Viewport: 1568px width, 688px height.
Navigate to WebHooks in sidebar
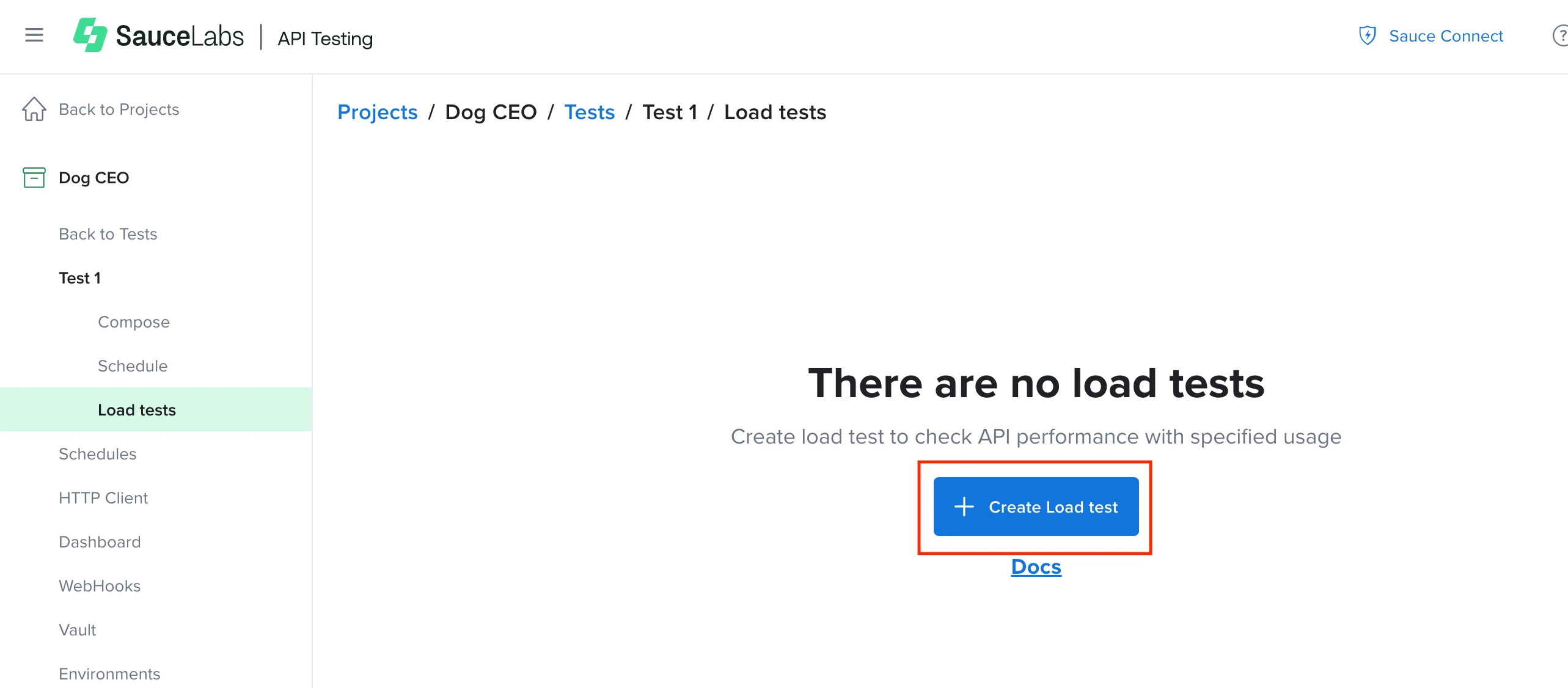point(100,585)
